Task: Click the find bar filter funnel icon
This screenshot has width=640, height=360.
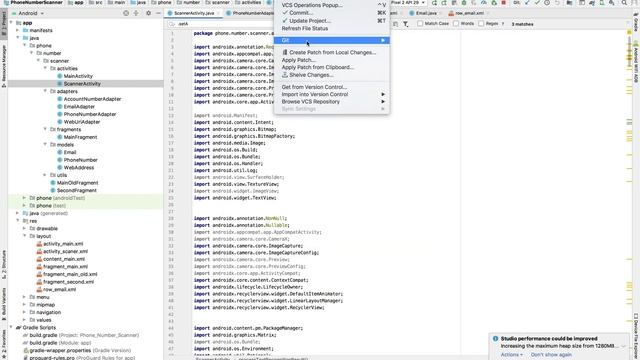Action: [x=406, y=24]
